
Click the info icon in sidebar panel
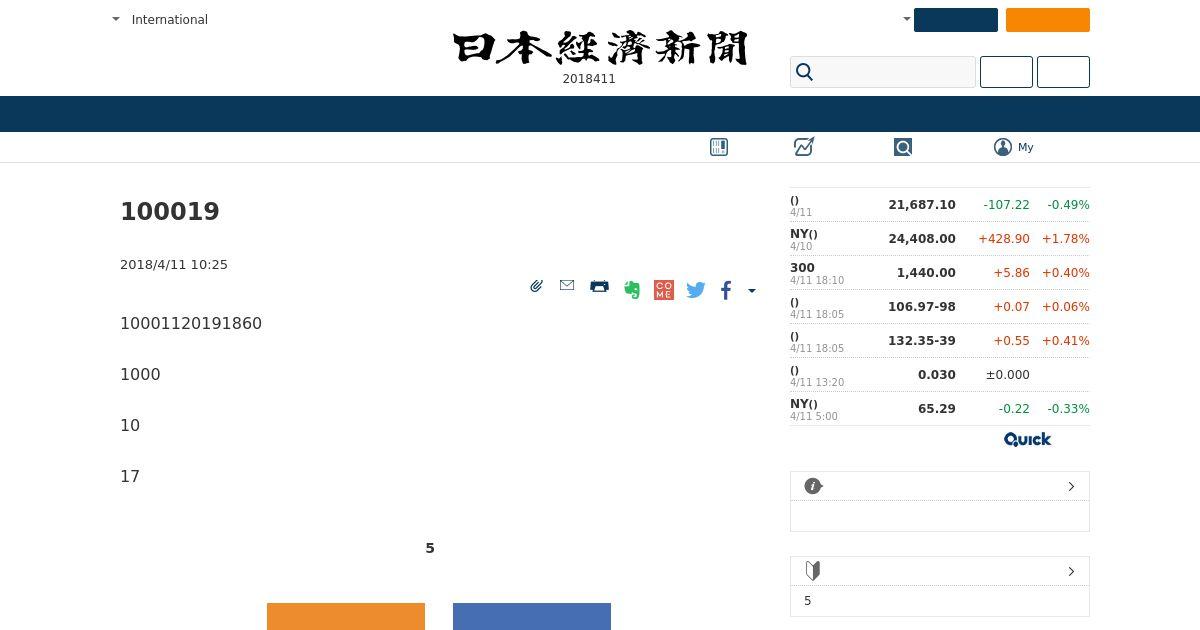click(x=813, y=486)
